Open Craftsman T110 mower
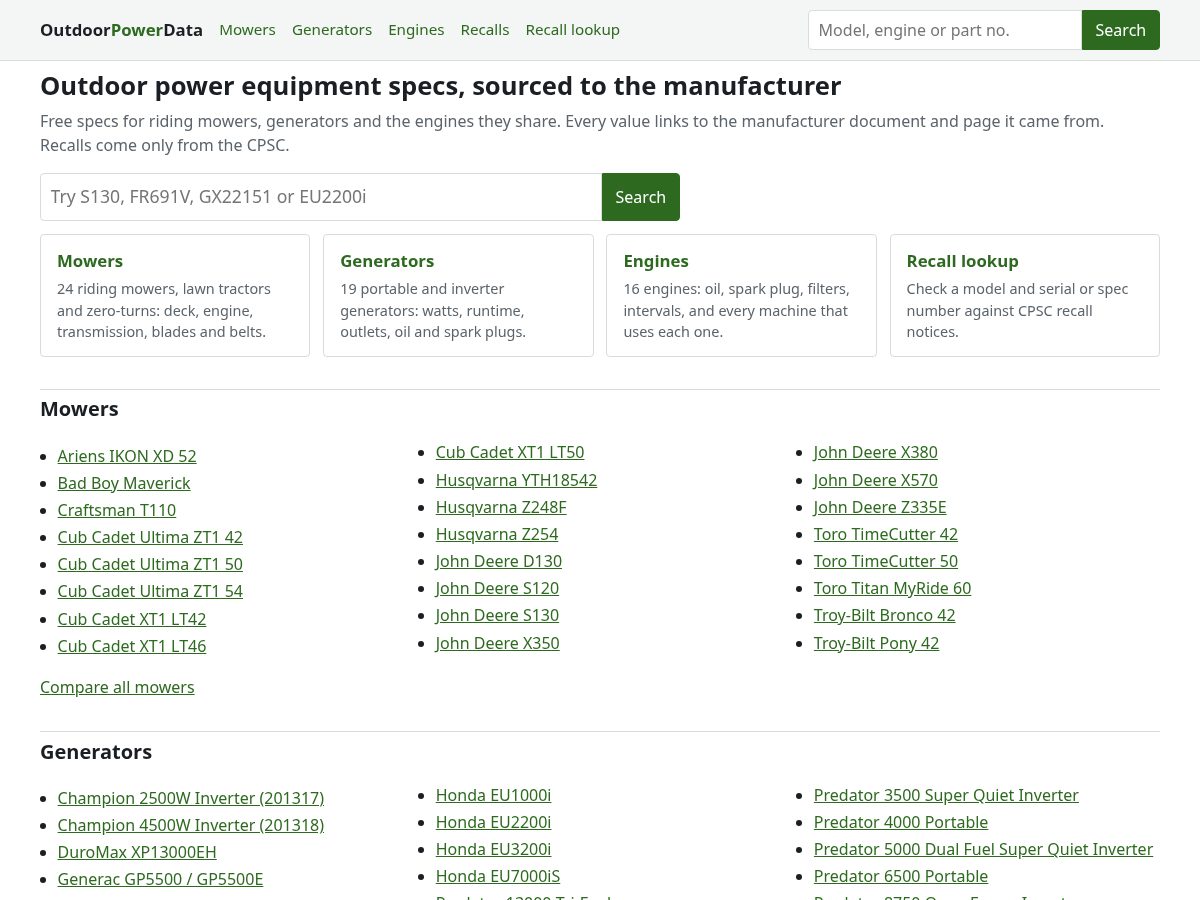The image size is (1200, 900). click(117, 510)
